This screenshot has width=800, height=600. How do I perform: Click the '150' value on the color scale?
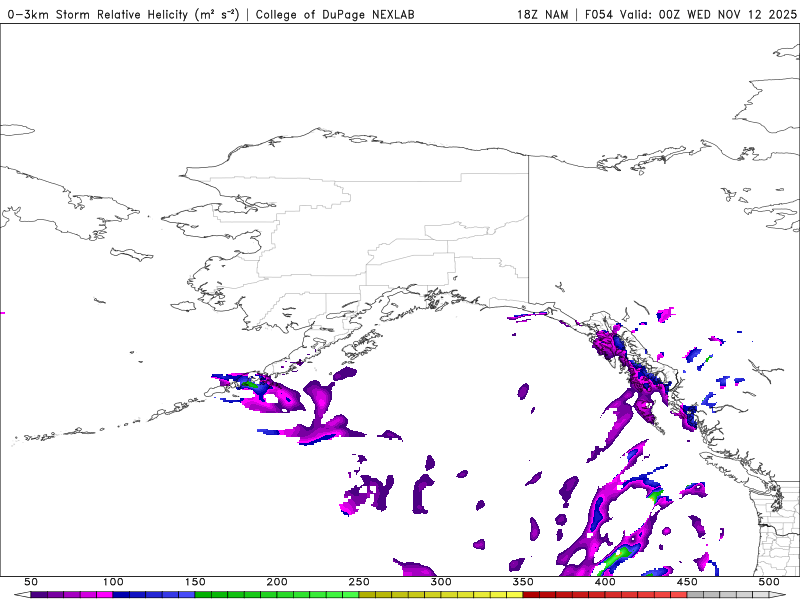point(195,582)
